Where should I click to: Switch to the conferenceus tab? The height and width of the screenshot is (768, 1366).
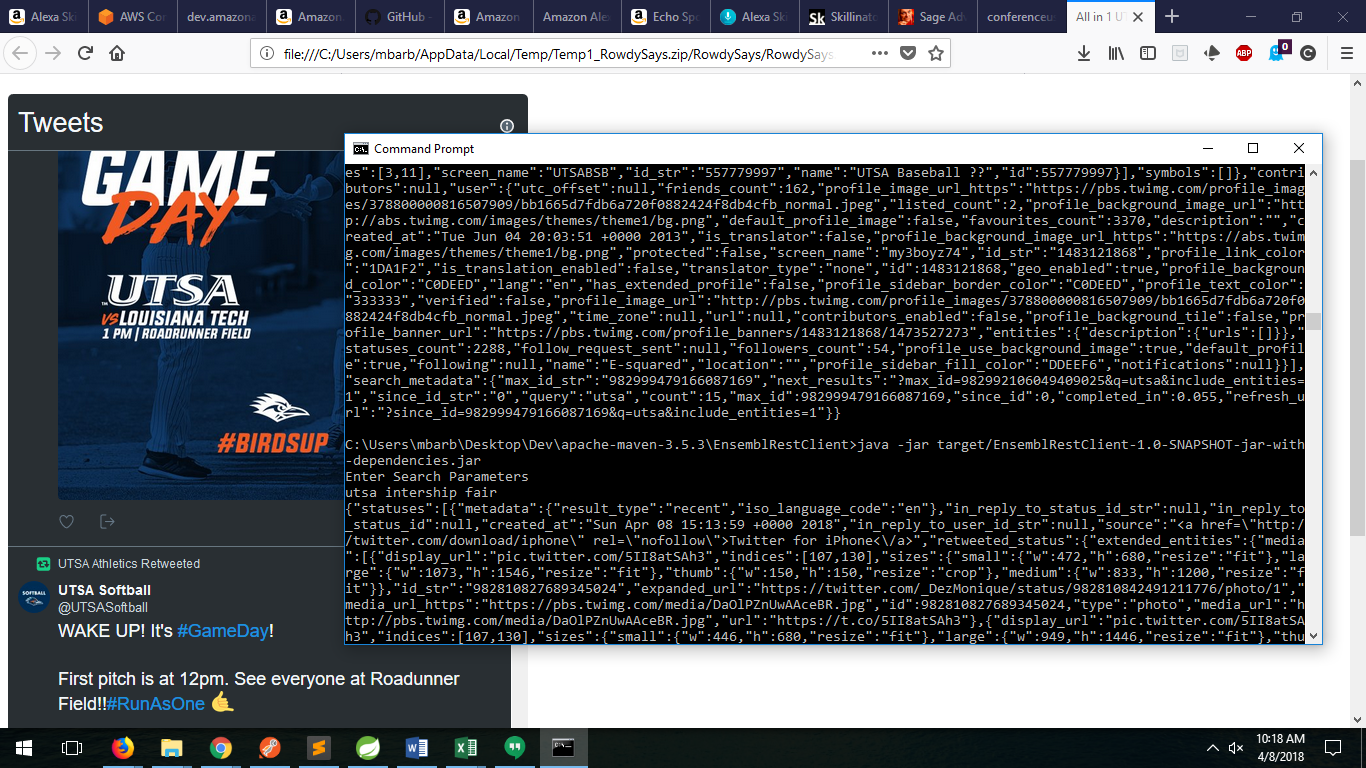click(x=1020, y=17)
